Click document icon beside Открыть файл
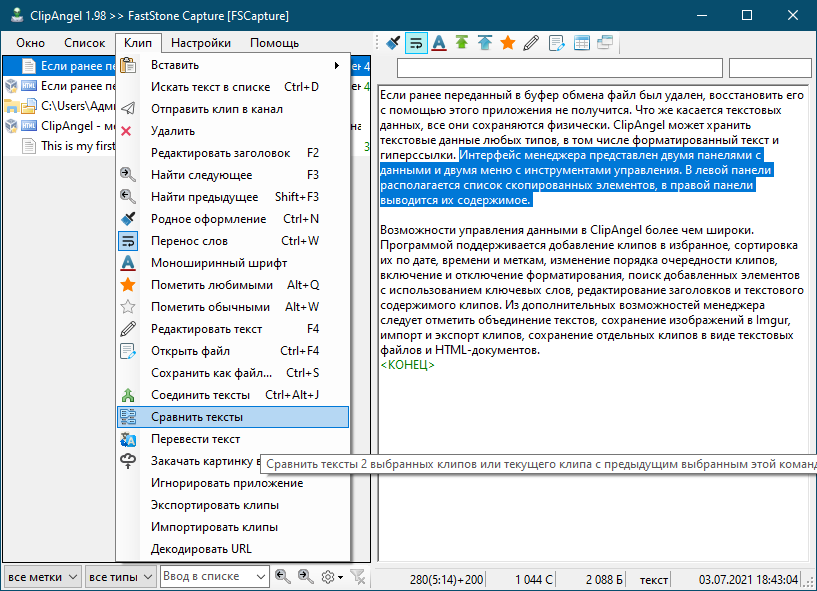Viewport: 817px width, 591px height. click(128, 351)
